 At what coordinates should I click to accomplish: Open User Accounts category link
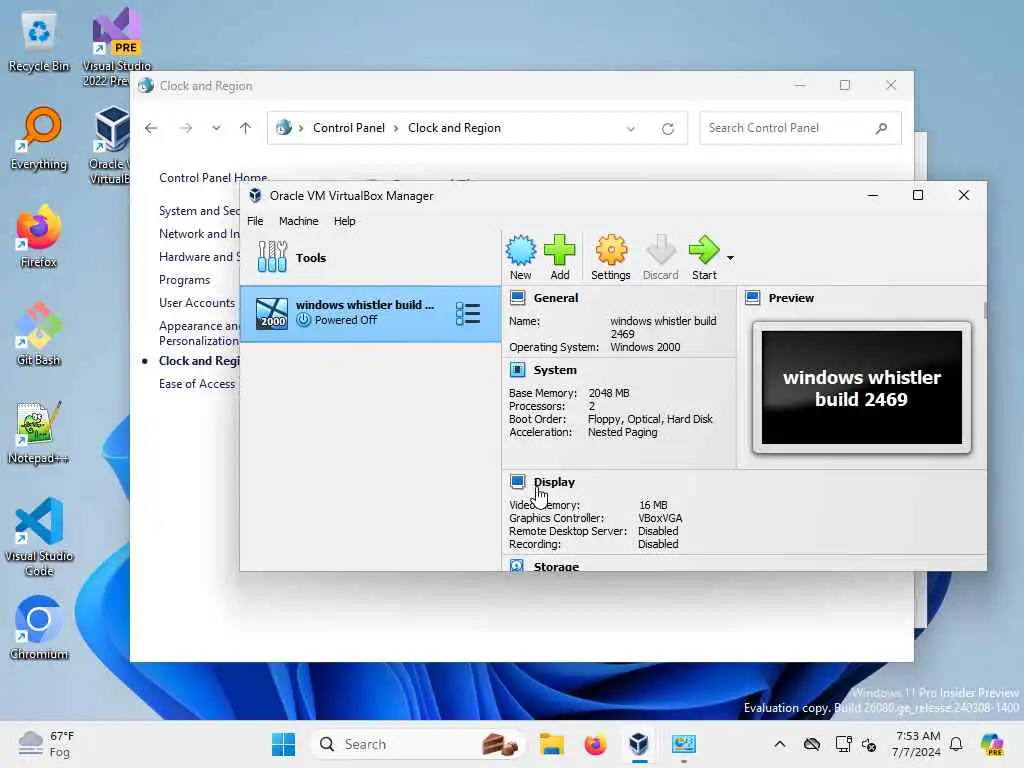(x=197, y=302)
